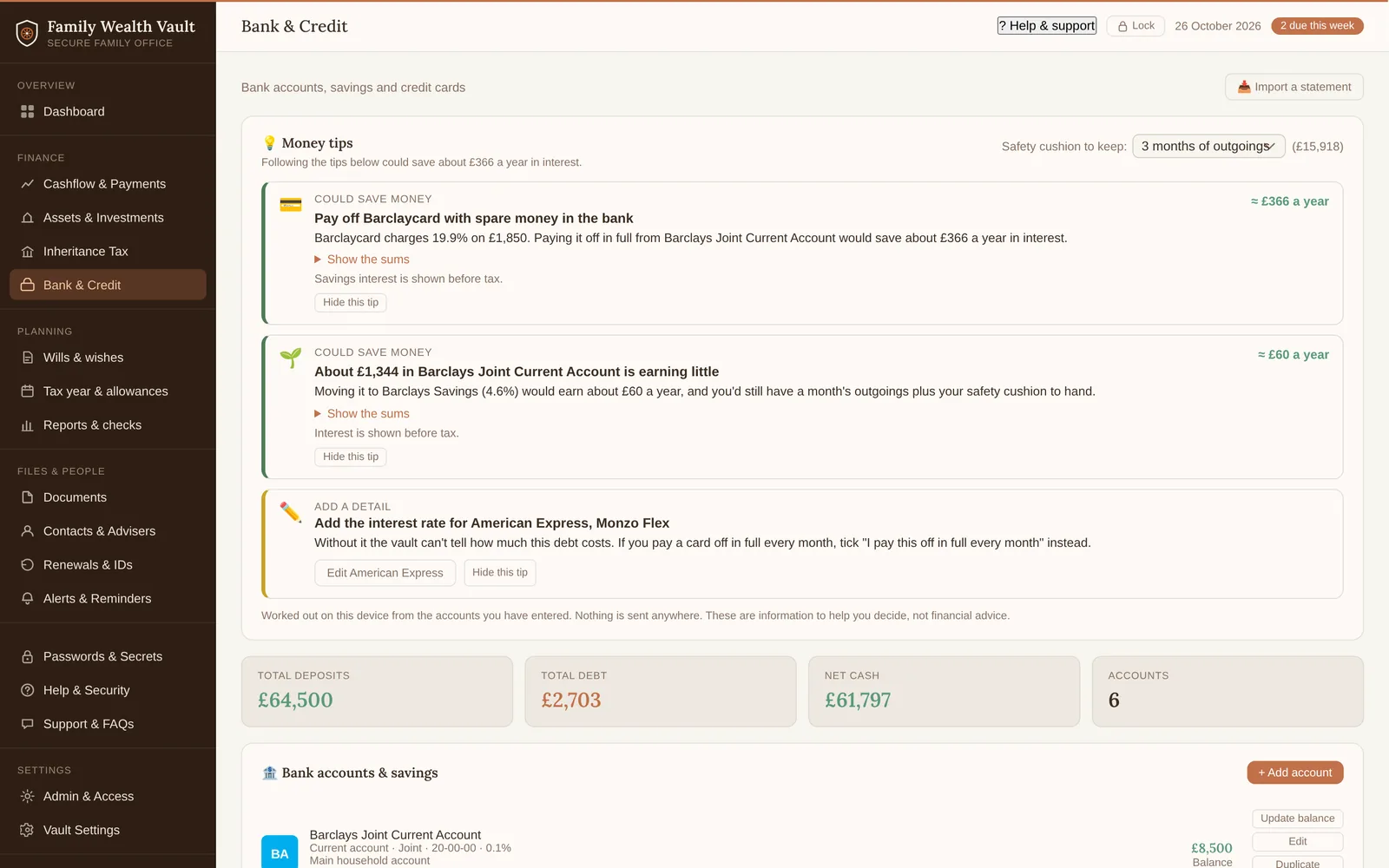Click the Alerts & Reminders bell icon
The image size is (1389, 868).
[27, 599]
